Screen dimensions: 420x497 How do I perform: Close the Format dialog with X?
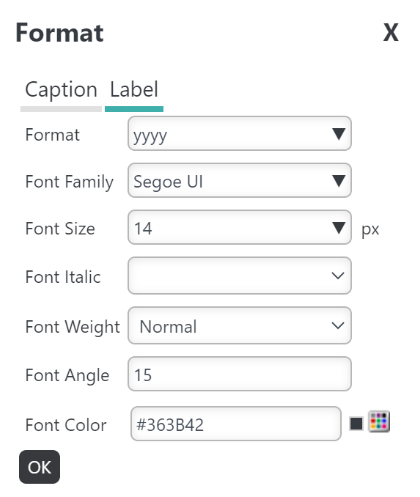point(391,33)
